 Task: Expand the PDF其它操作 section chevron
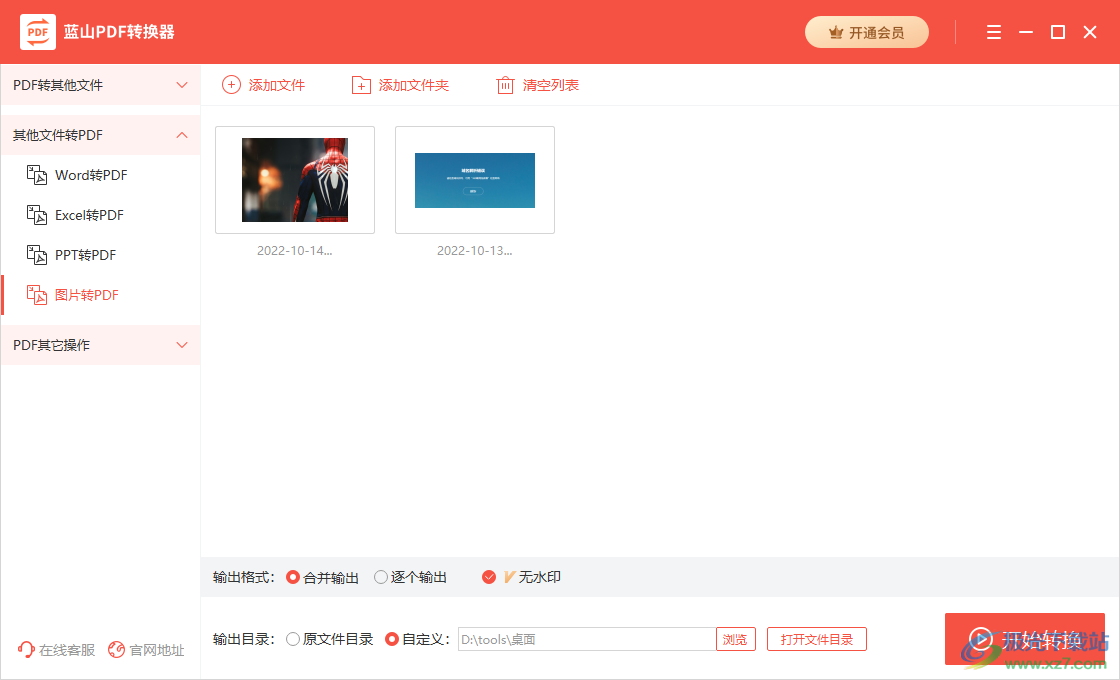[x=182, y=345]
